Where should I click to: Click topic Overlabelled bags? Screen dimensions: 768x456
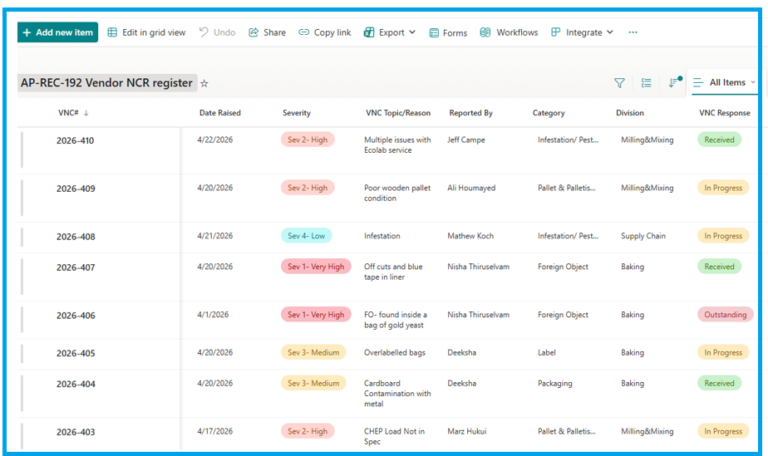[x=395, y=352]
